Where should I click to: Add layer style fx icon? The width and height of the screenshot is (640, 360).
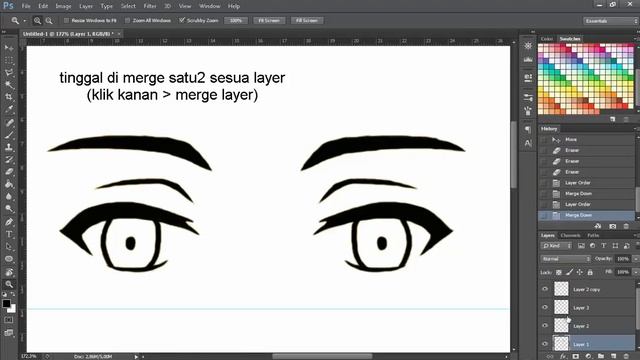click(x=564, y=356)
